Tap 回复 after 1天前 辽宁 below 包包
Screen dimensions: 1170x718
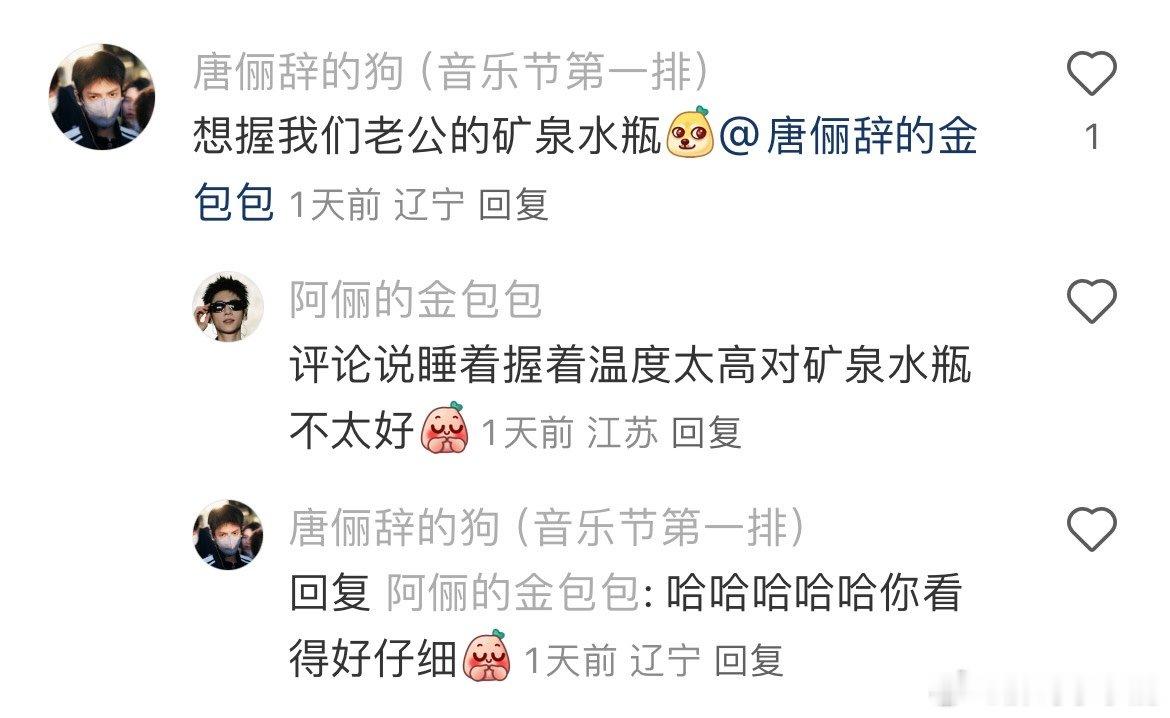pos(513,205)
